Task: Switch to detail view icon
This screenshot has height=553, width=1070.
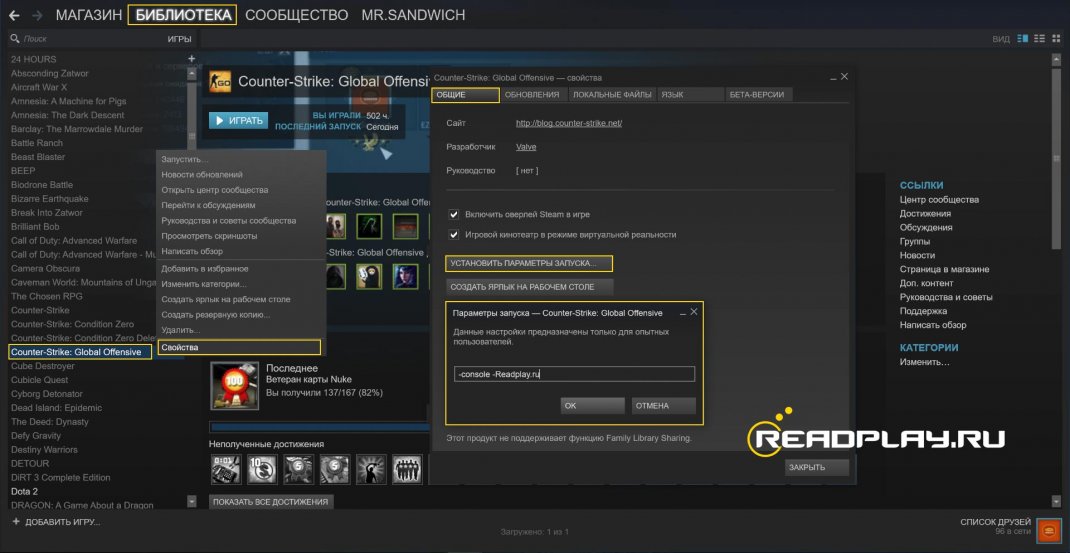Action: 1022,39
